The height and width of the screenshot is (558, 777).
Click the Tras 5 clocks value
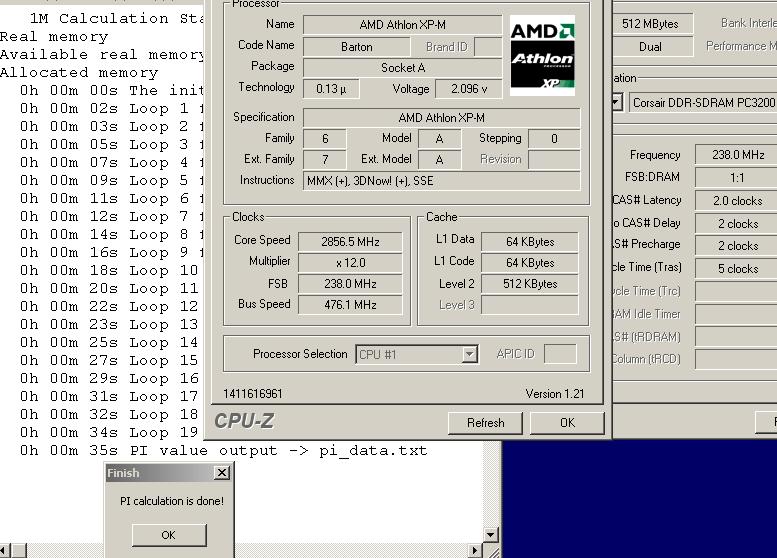pos(737,269)
